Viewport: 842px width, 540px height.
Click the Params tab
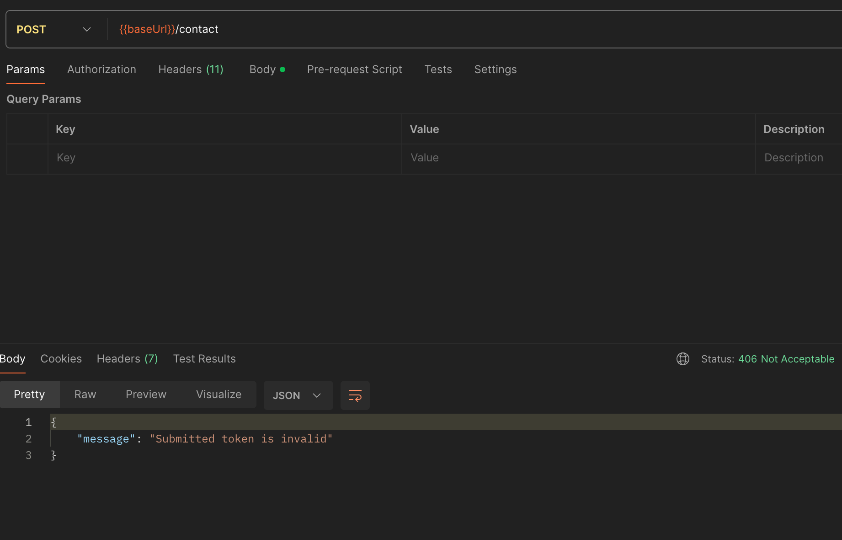pyautogui.click(x=25, y=69)
